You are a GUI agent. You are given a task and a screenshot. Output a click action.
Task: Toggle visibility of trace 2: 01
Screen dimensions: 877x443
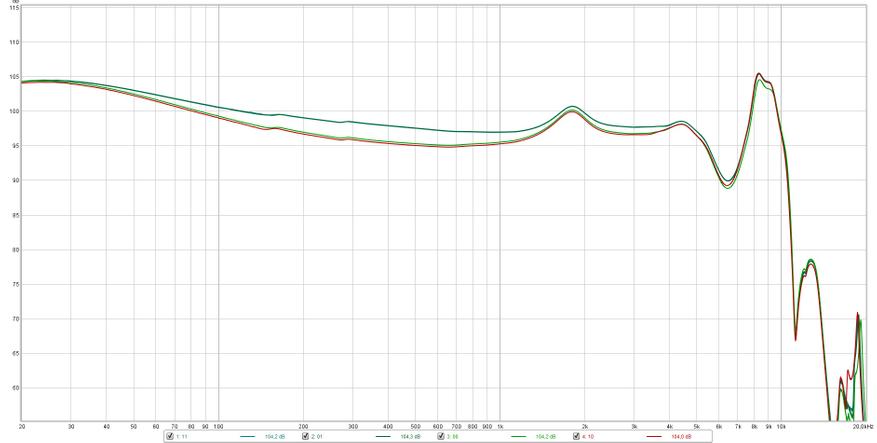(x=305, y=436)
